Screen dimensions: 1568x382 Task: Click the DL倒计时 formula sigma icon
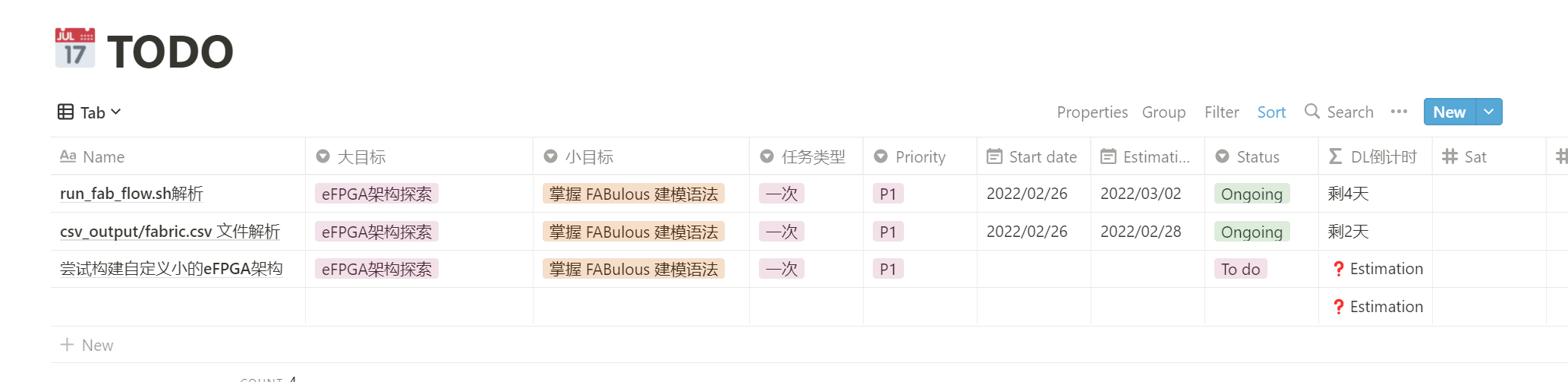(x=1336, y=156)
